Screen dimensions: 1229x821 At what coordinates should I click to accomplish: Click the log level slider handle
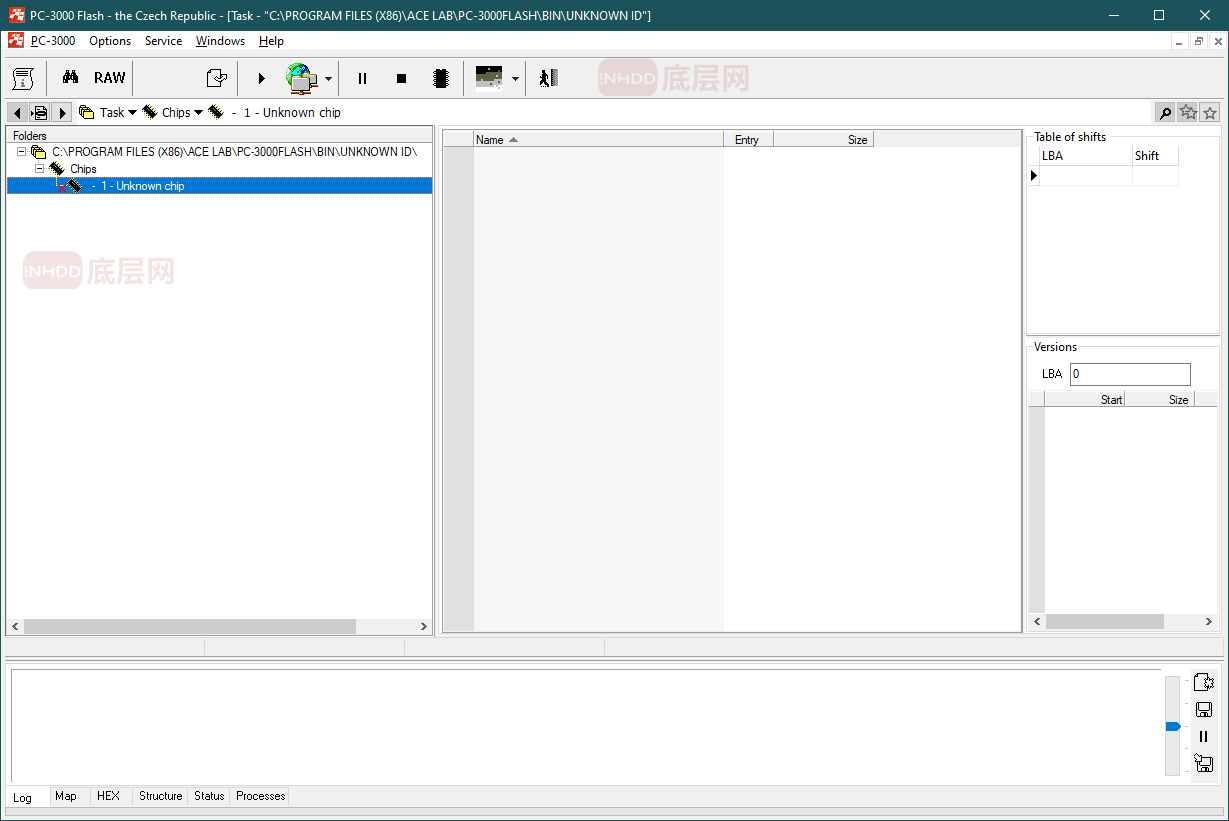[1173, 726]
